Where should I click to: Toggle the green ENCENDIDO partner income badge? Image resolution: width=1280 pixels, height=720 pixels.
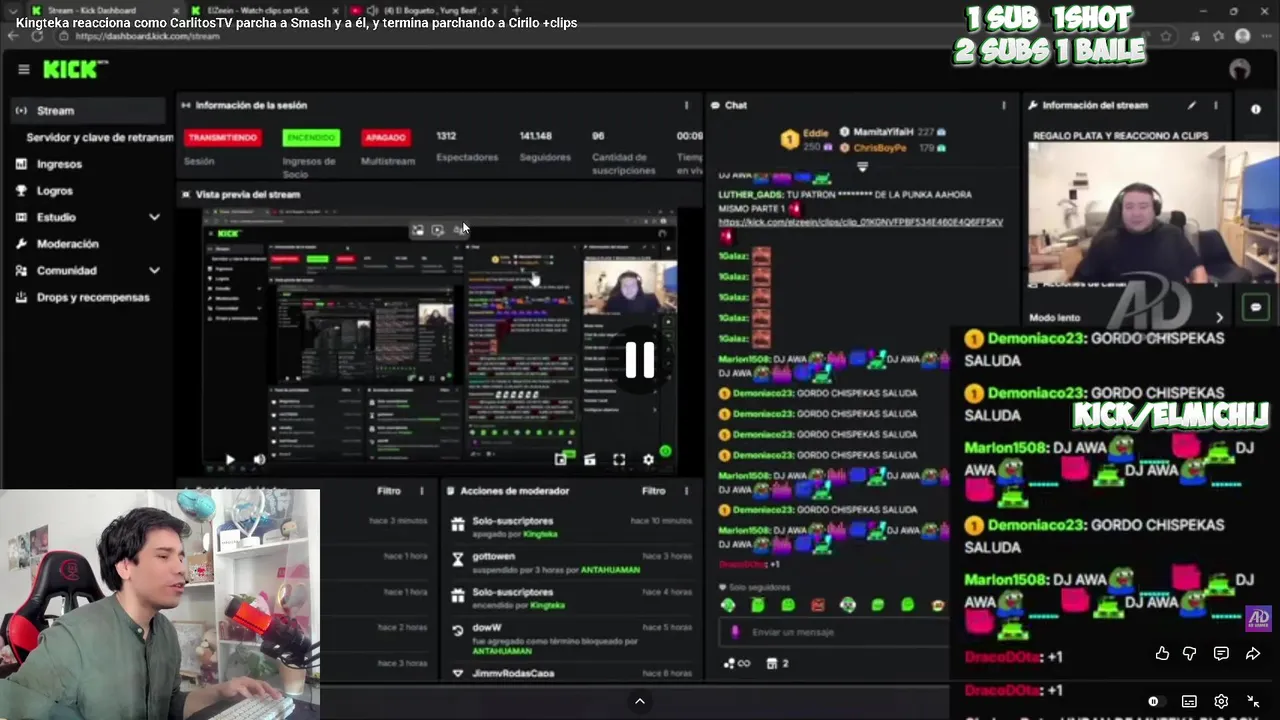pyautogui.click(x=311, y=137)
